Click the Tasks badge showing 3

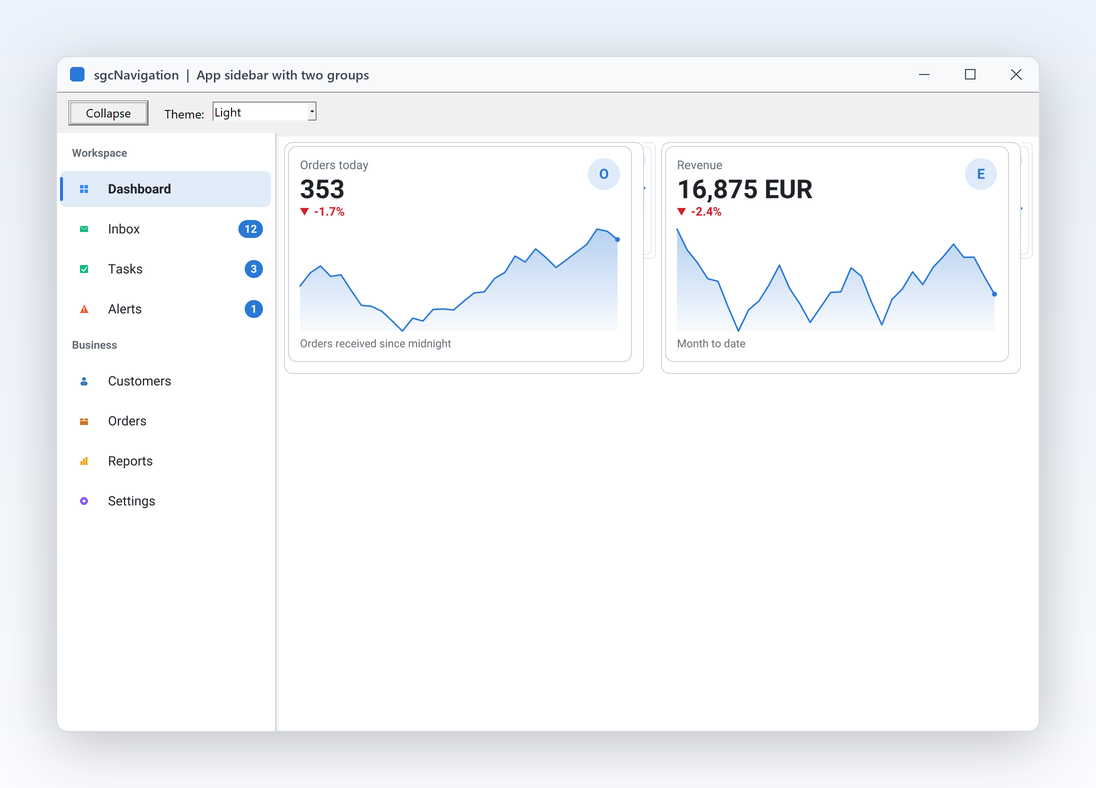tap(254, 268)
